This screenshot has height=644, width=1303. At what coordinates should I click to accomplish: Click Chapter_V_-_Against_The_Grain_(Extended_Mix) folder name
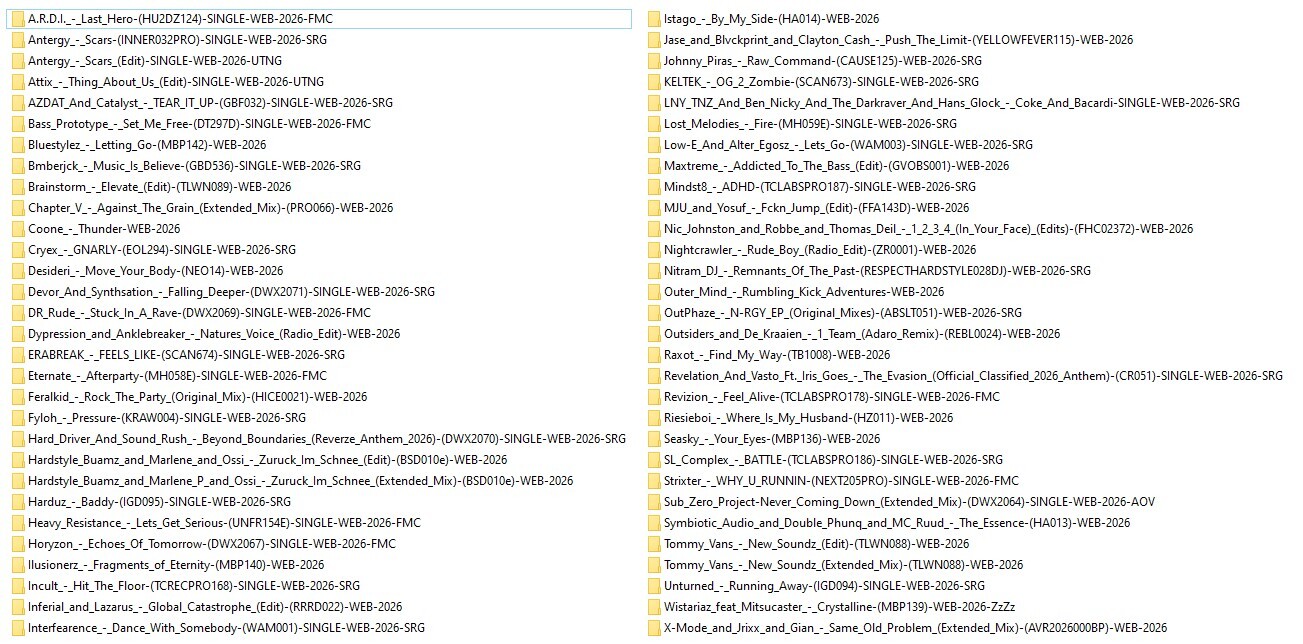click(x=210, y=208)
